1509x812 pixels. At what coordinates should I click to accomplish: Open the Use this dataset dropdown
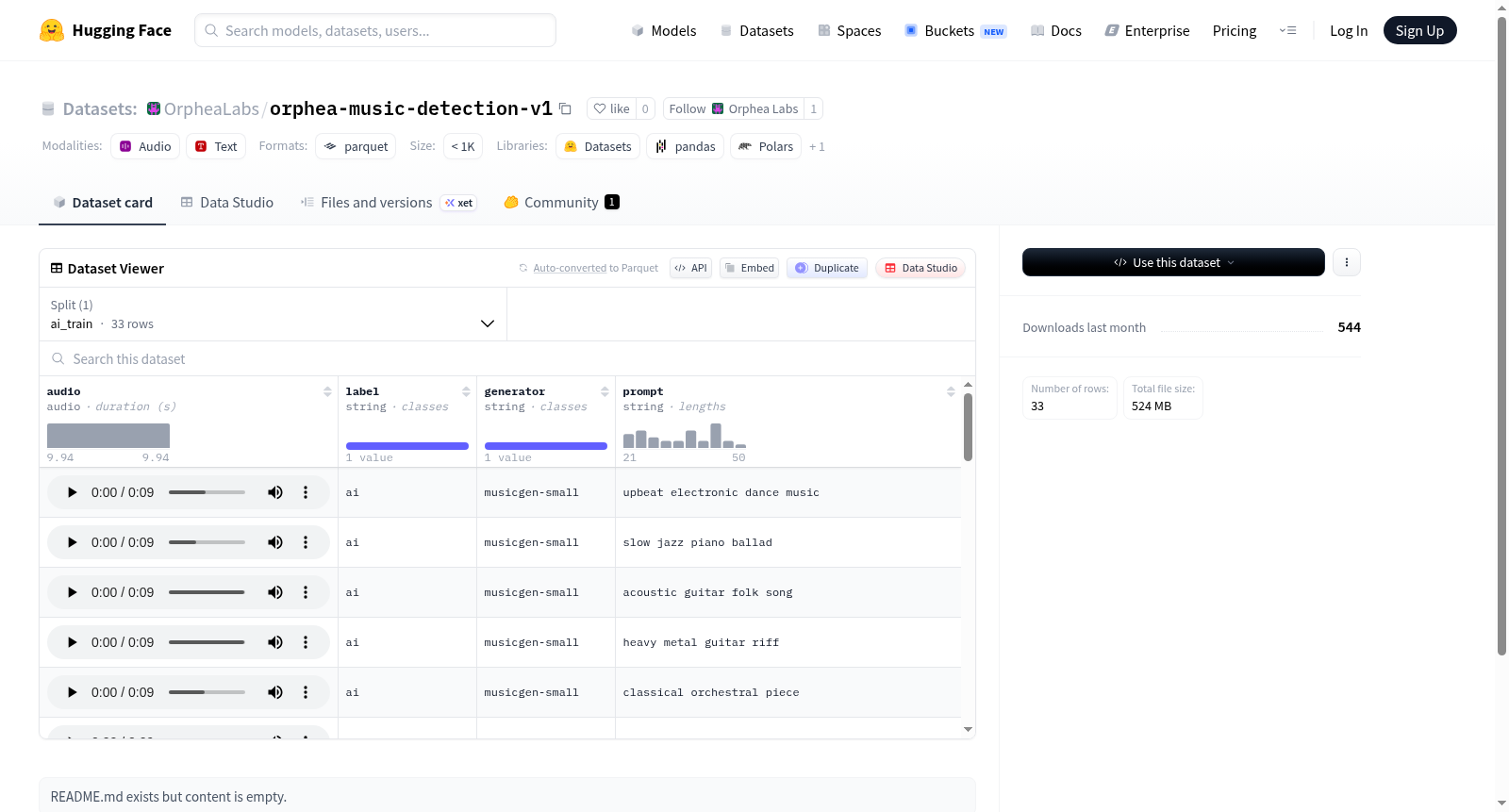point(1173,262)
